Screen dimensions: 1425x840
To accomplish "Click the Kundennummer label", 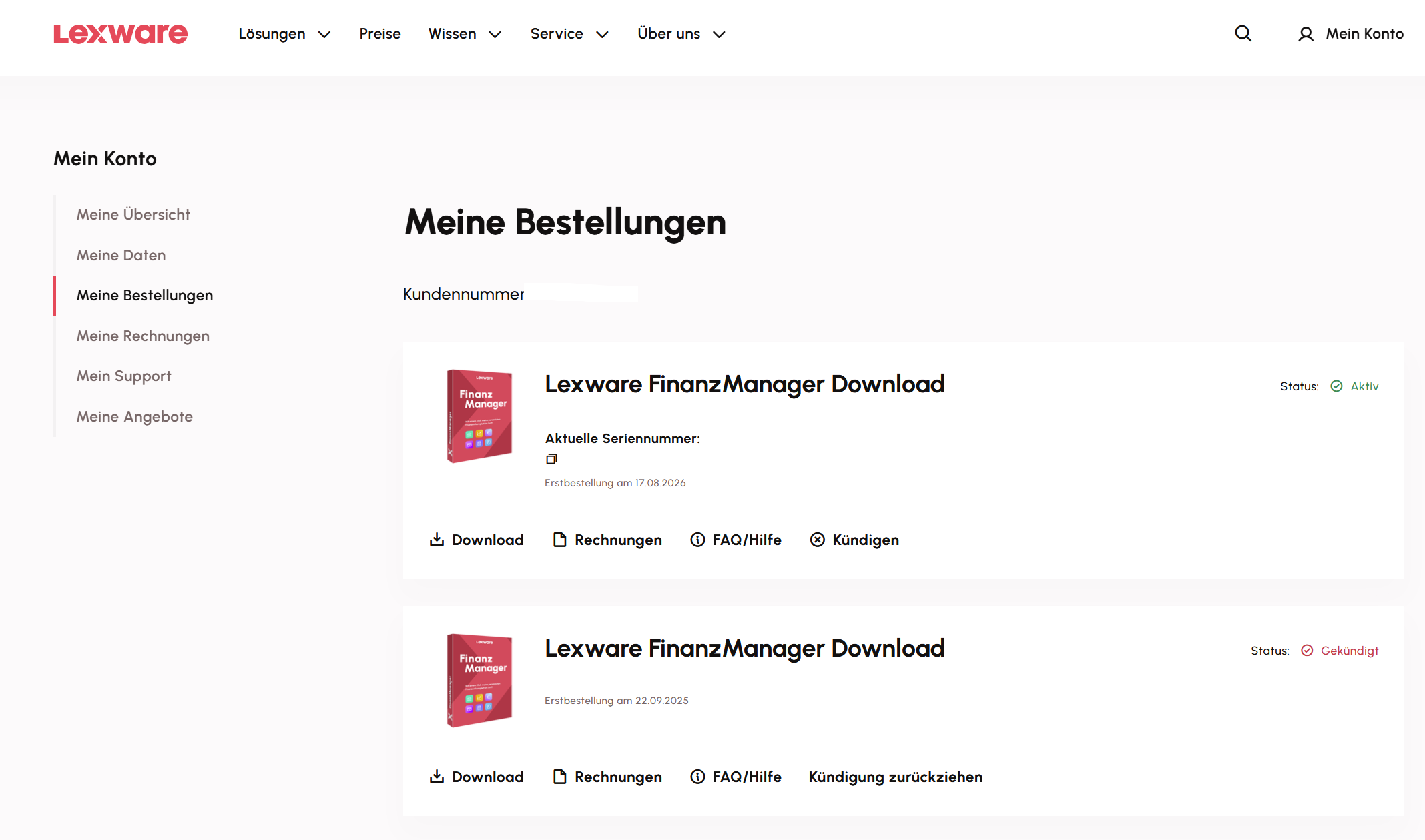I will (463, 294).
